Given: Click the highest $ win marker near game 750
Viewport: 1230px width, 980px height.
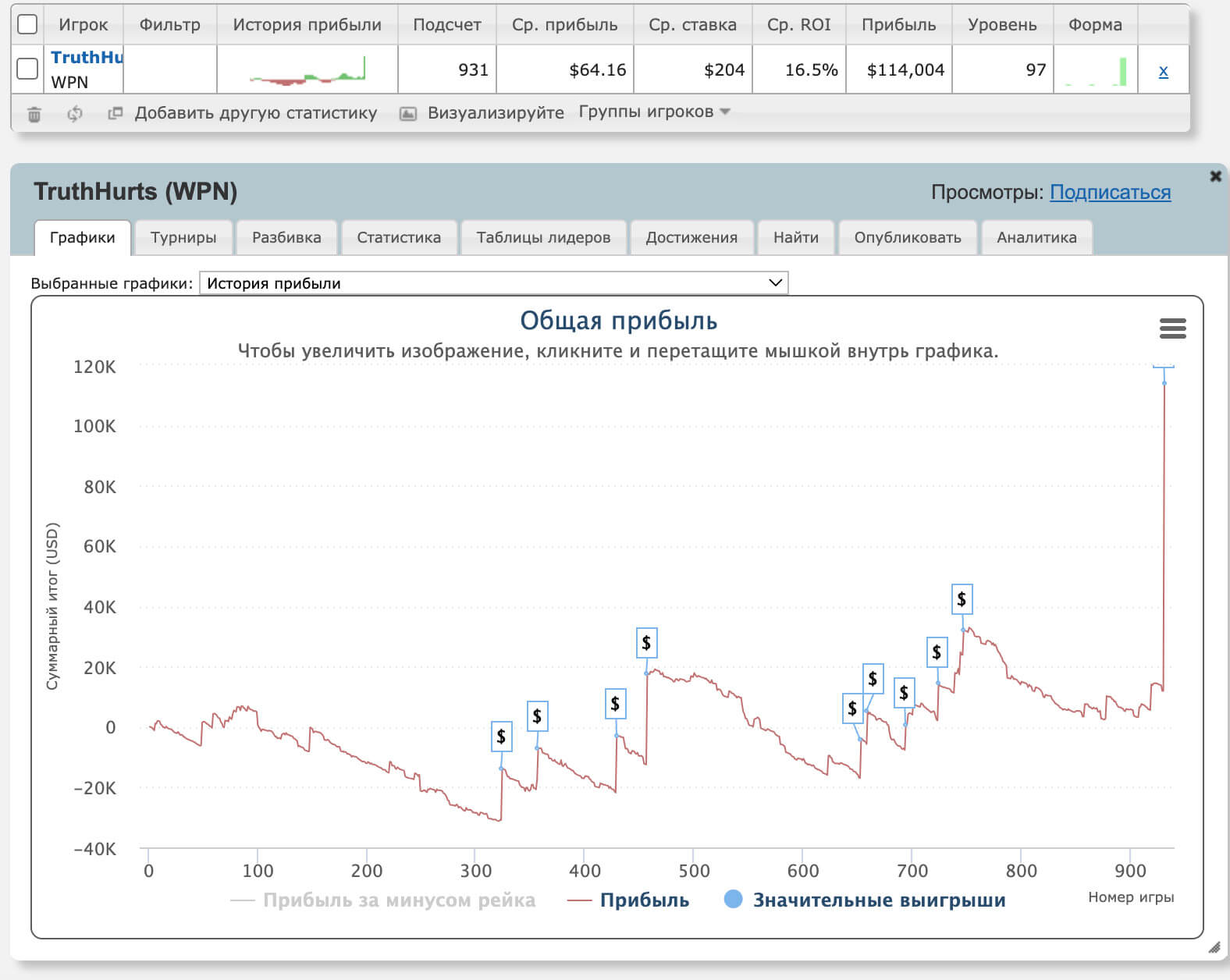Looking at the screenshot, I should pyautogui.click(x=962, y=599).
